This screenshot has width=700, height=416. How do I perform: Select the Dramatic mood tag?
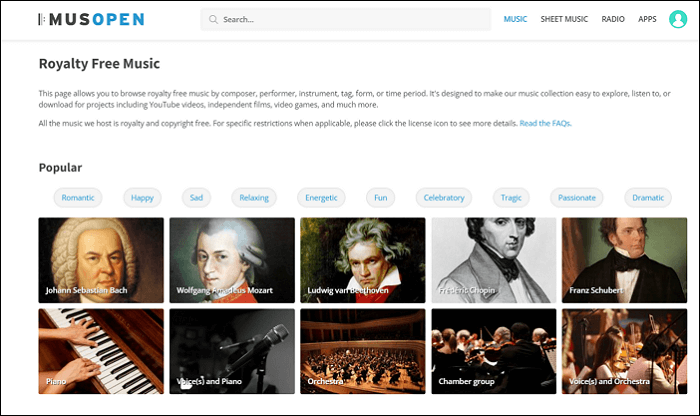pos(648,198)
